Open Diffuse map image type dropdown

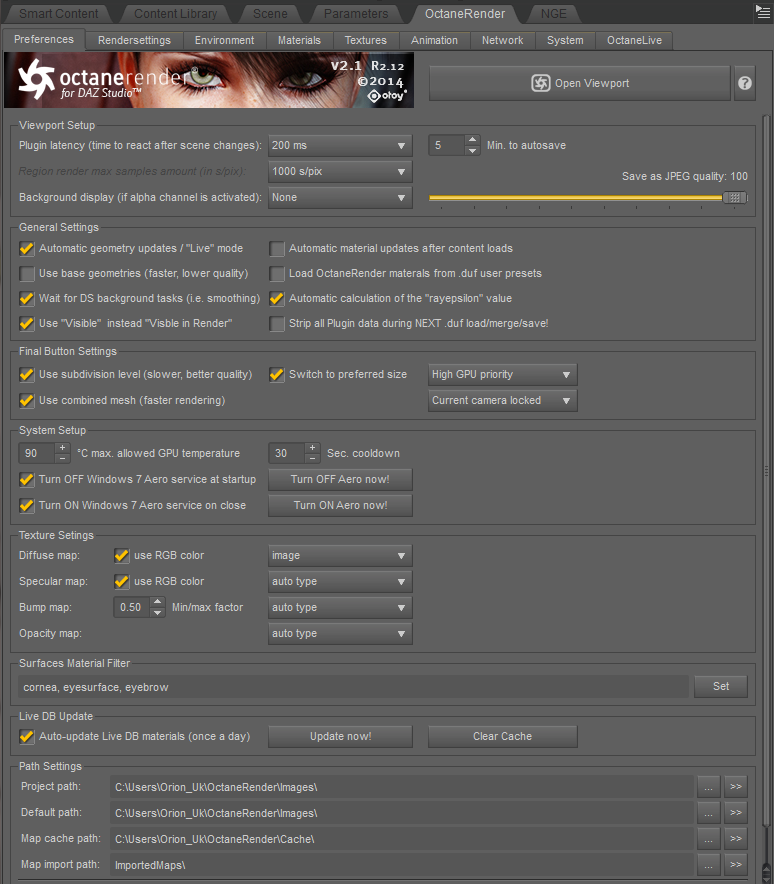(x=340, y=555)
